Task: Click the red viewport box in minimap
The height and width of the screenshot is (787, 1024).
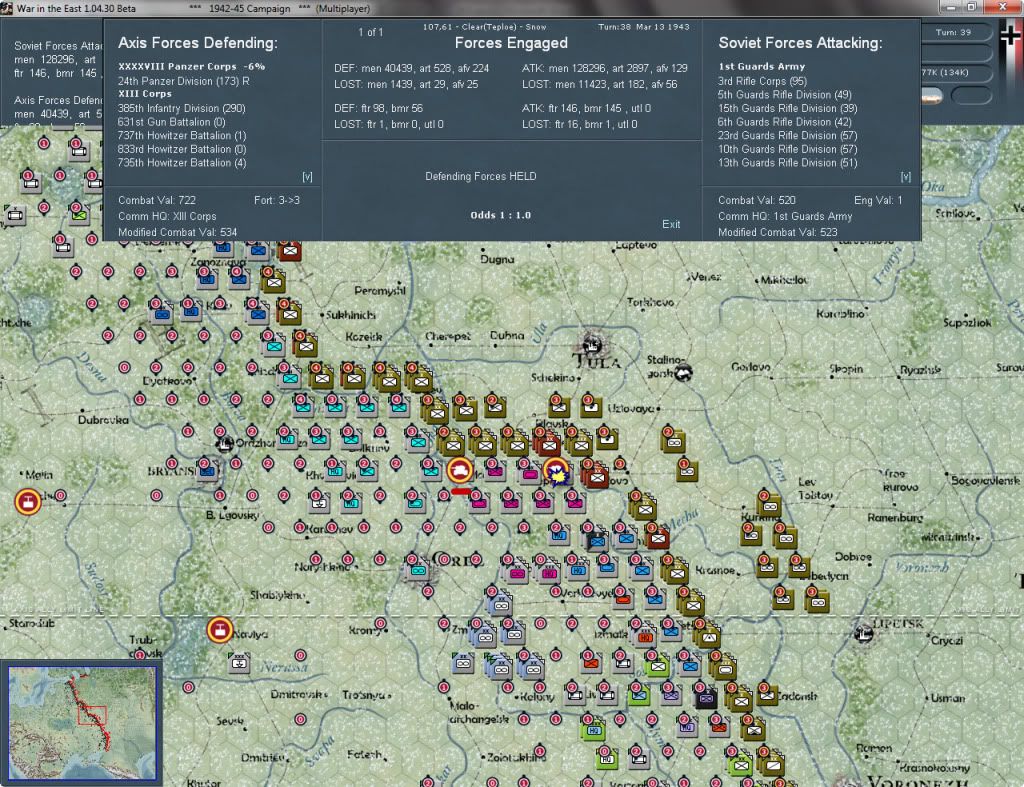Action: pyautogui.click(x=91, y=715)
